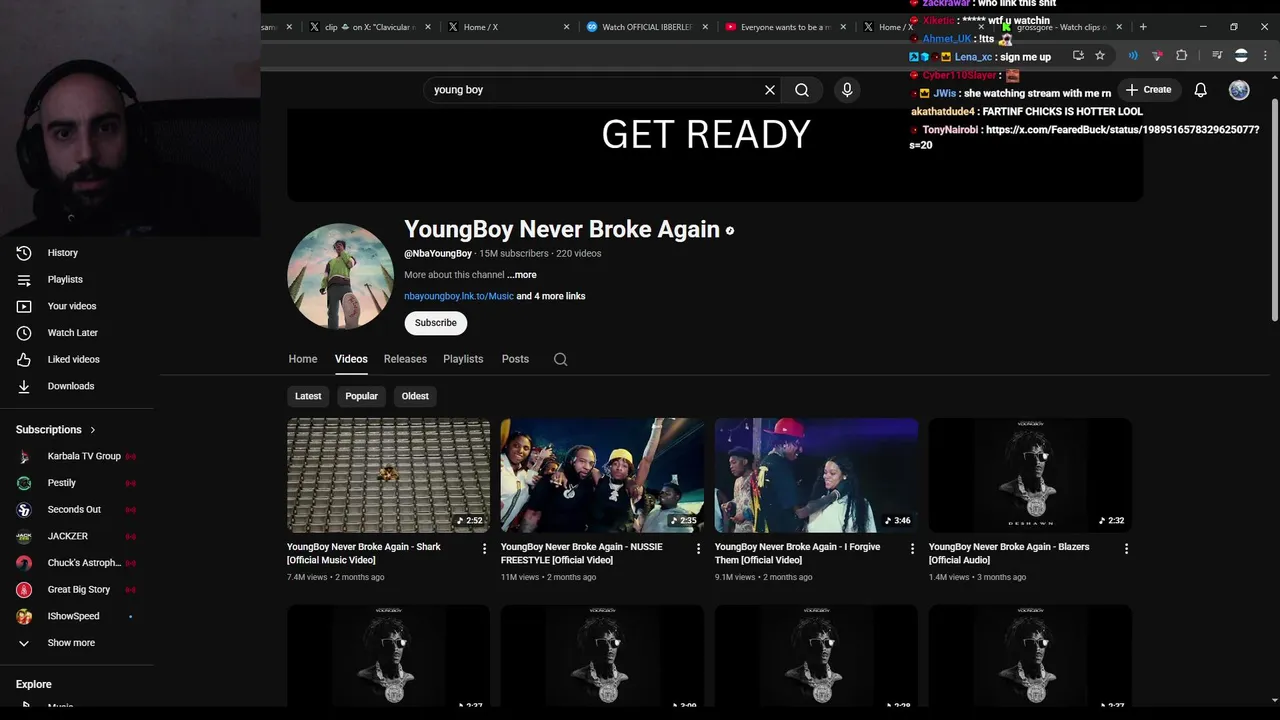Sort videos by Popular
The height and width of the screenshot is (720, 1280).
coord(361,396)
